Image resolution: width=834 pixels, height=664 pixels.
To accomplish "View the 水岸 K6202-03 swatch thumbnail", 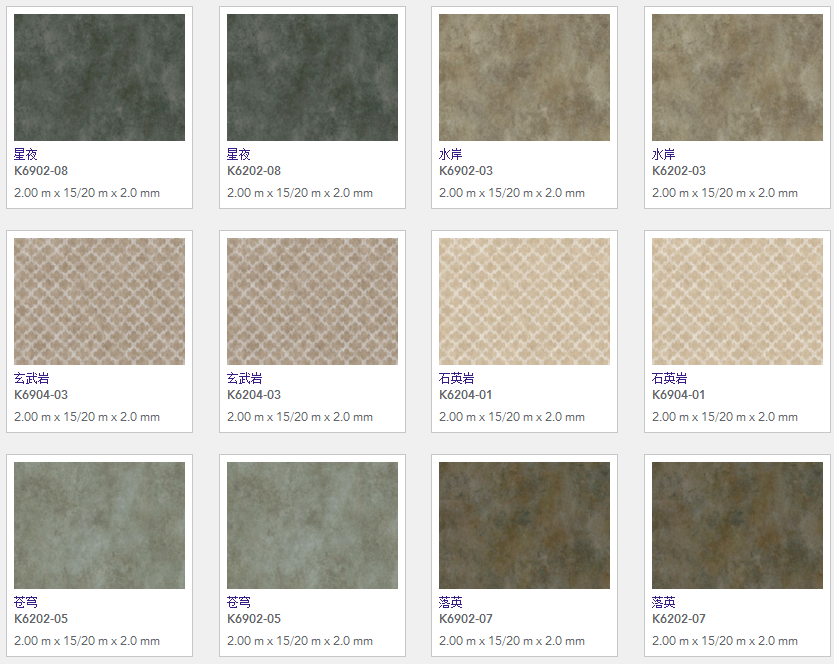I will (x=737, y=77).
